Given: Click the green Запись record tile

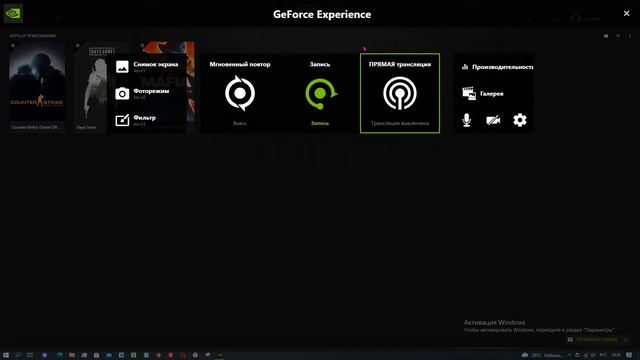Looking at the screenshot, I should (x=320, y=93).
